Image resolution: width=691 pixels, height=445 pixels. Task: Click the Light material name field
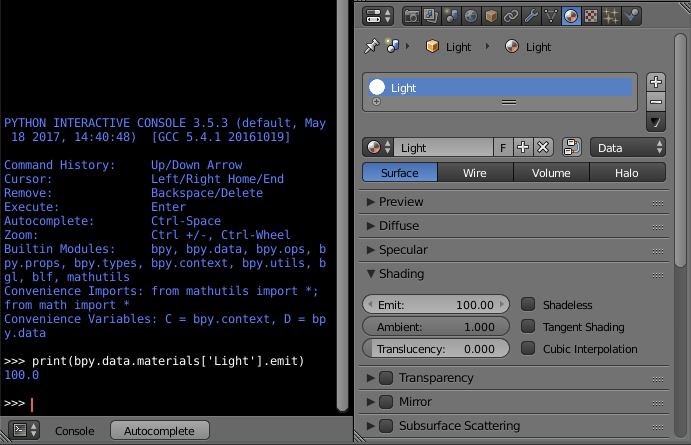click(443, 148)
